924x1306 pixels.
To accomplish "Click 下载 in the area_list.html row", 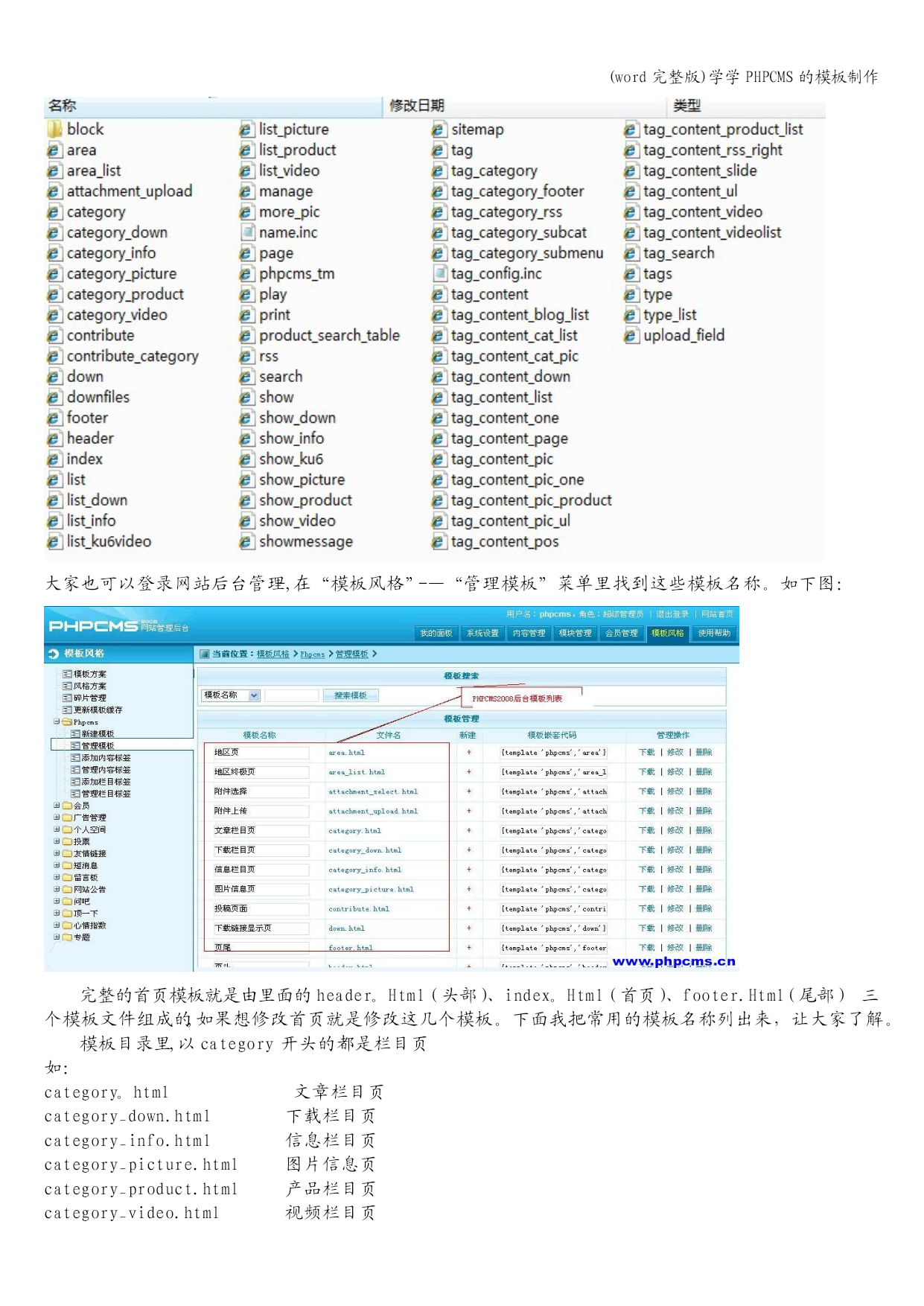I will tap(646, 772).
